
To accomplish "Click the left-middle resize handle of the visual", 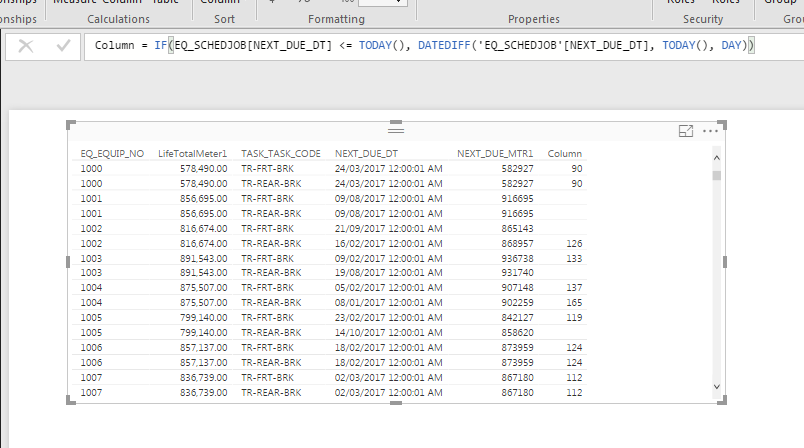I will point(68,262).
